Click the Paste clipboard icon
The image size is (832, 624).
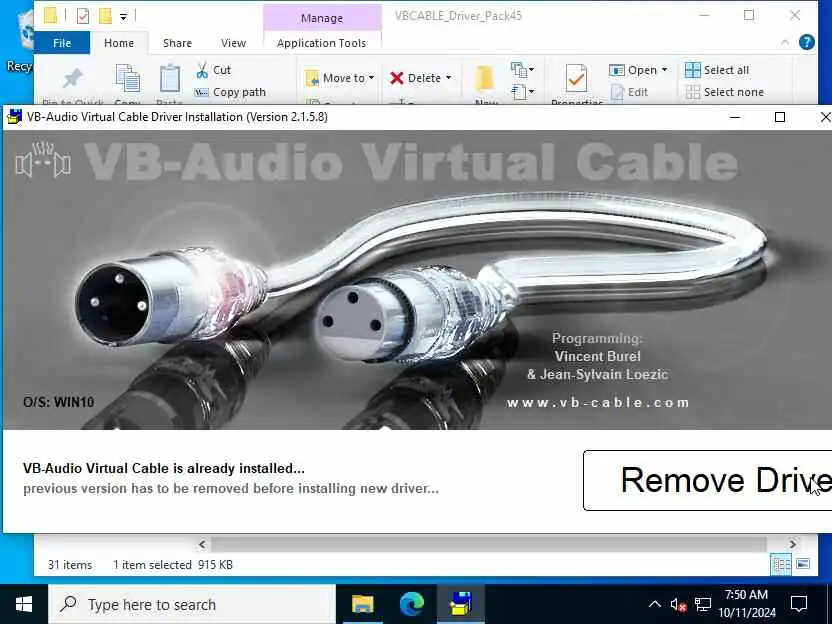click(x=170, y=79)
